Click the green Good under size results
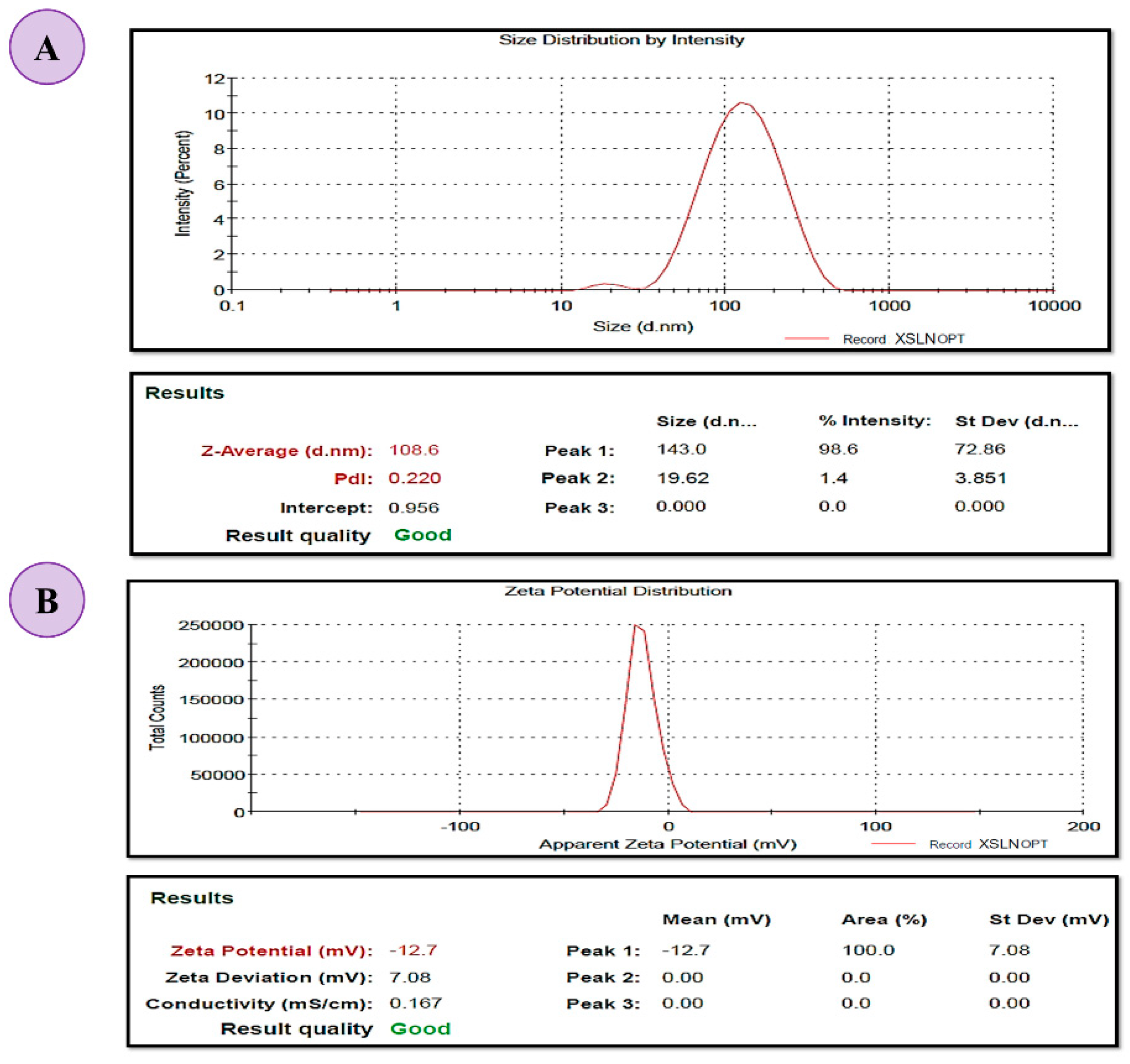1130x1064 pixels. click(422, 535)
